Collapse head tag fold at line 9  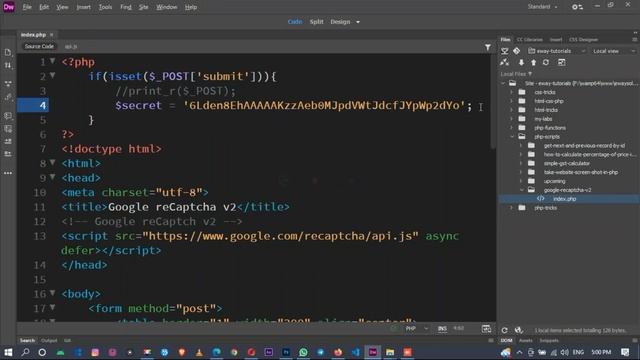click(x=53, y=177)
